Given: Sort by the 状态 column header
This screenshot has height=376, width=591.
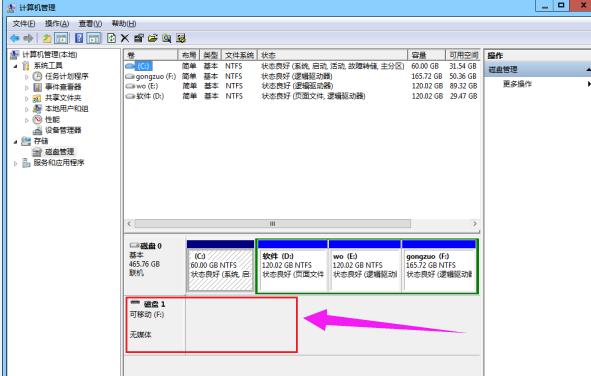Looking at the screenshot, I should (x=332, y=55).
